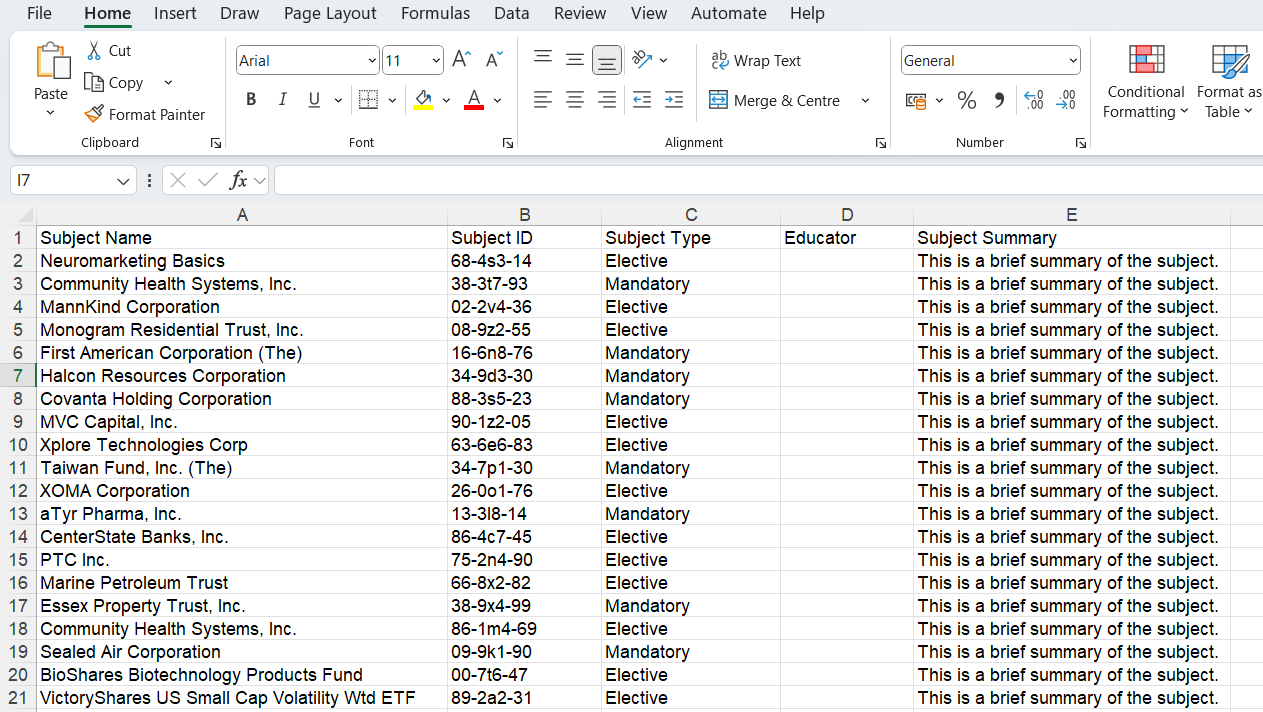Middle align cell contents
Viewport: 1263px width, 712px height.
575,60
